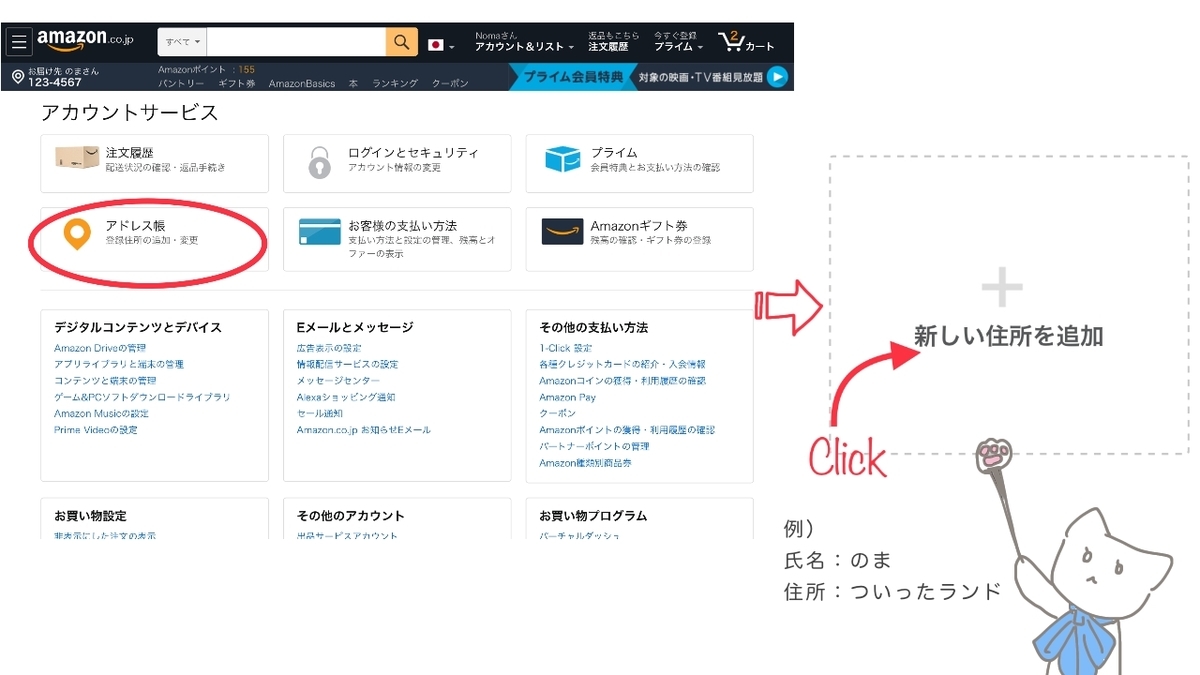Viewport: 1200px width, 675px height.
Task: Click the blue プライム box icon
Action: tap(562, 159)
